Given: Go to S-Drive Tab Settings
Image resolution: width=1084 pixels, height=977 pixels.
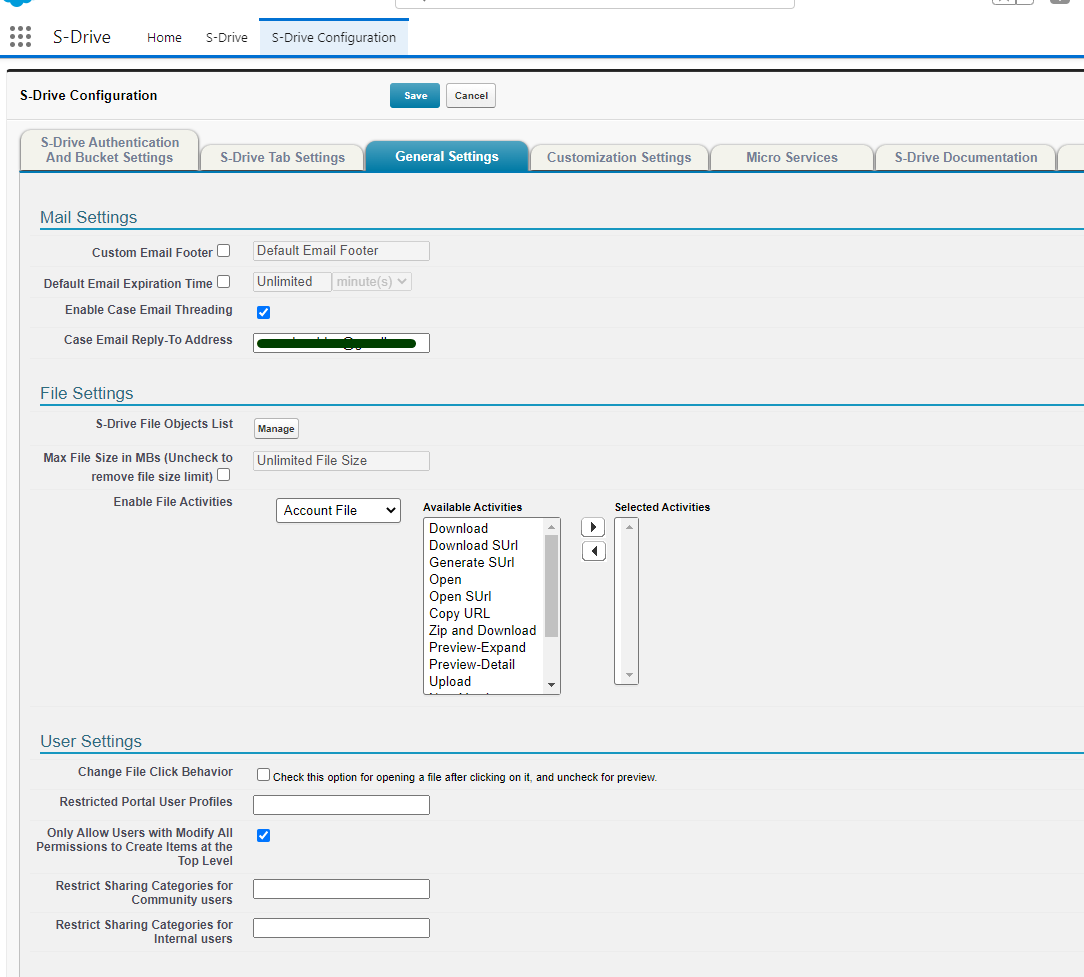Looking at the screenshot, I should (x=282, y=157).
